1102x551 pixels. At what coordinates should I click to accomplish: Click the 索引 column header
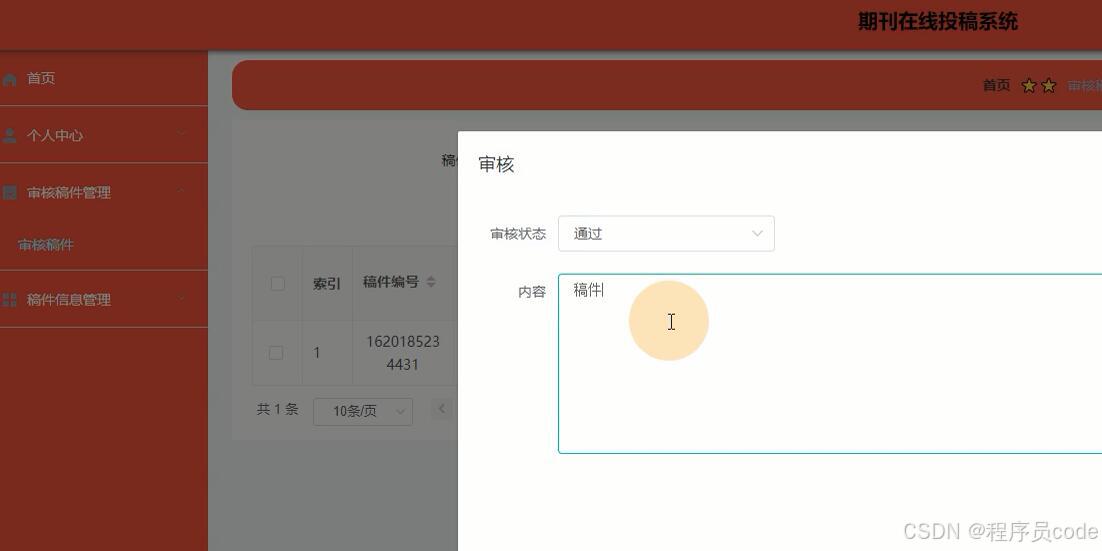[327, 284]
